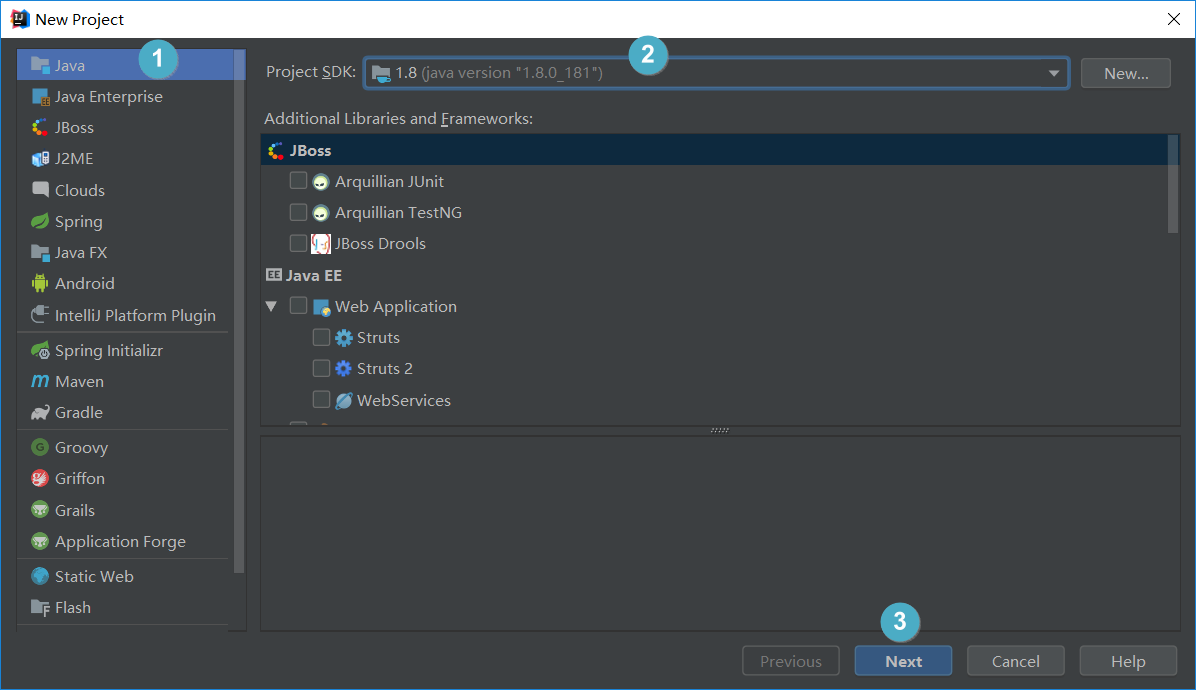
Task: Select Spring Initializr project type
Action: pyautogui.click(x=124, y=350)
